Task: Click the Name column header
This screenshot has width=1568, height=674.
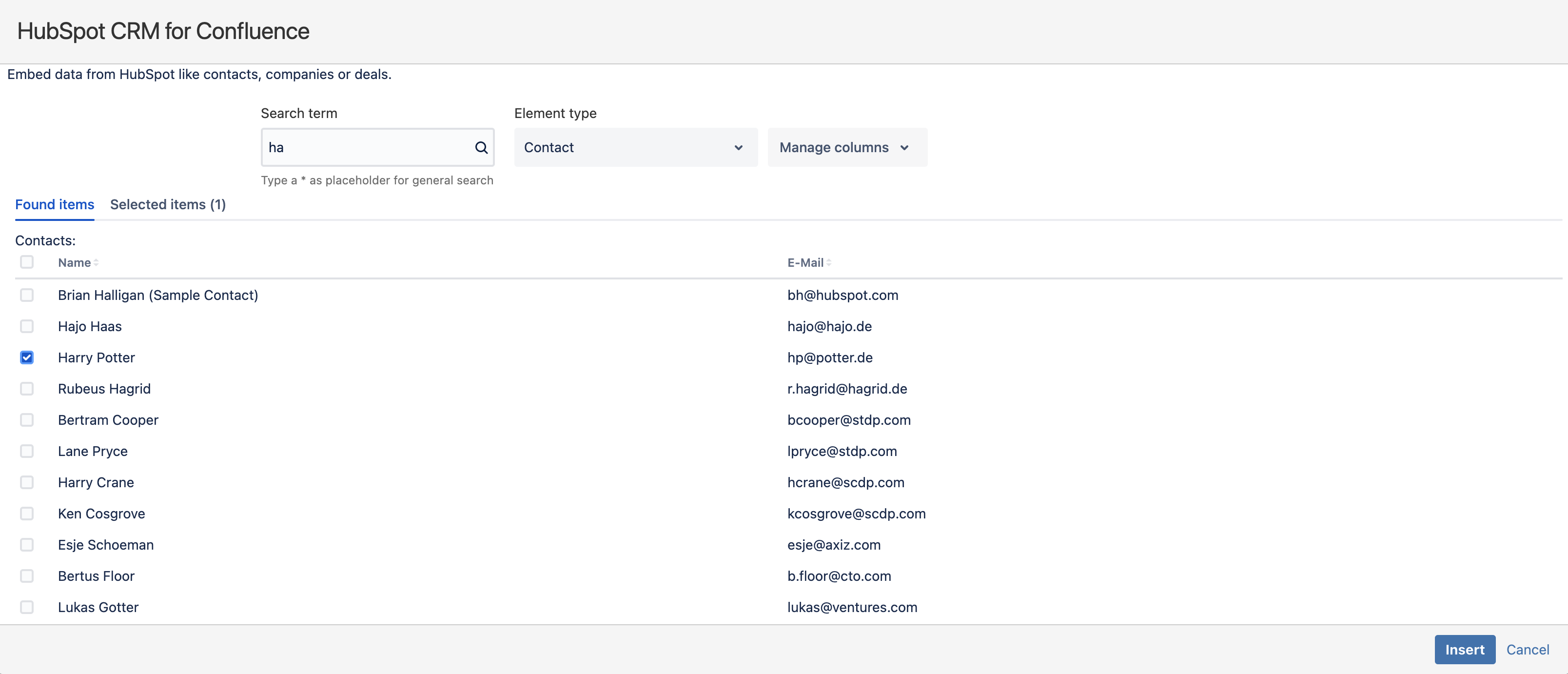Action: [74, 263]
